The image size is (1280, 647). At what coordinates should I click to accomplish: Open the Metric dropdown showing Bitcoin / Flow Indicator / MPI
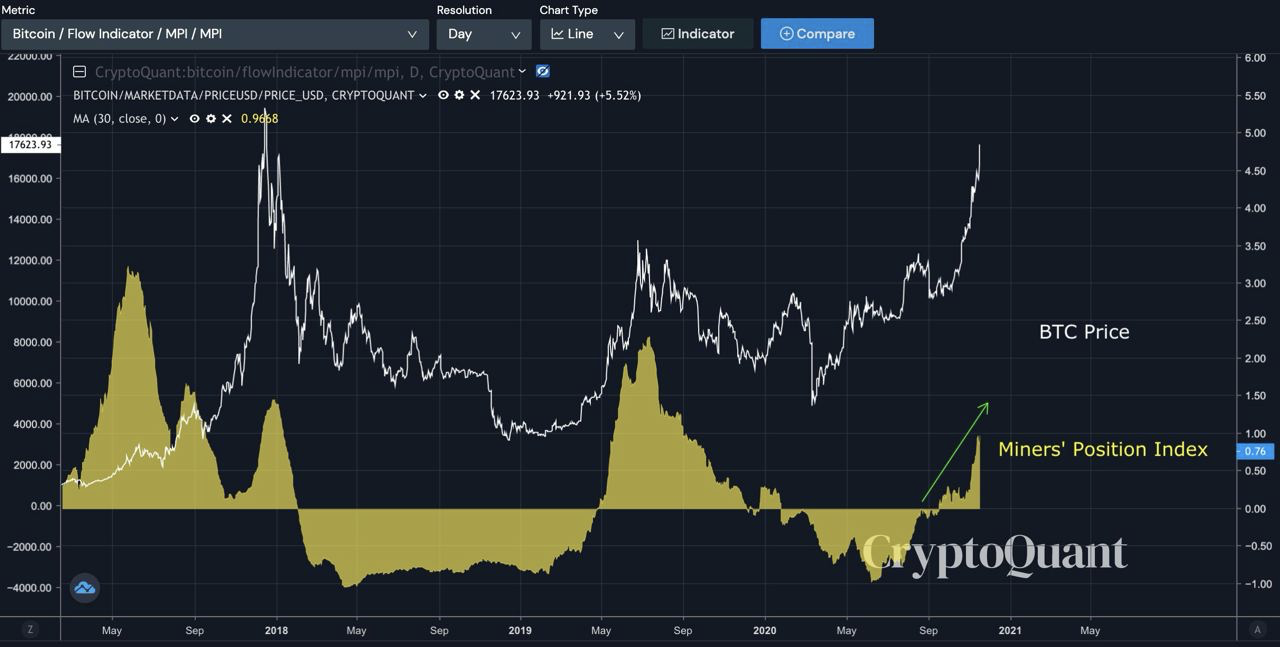pos(215,34)
